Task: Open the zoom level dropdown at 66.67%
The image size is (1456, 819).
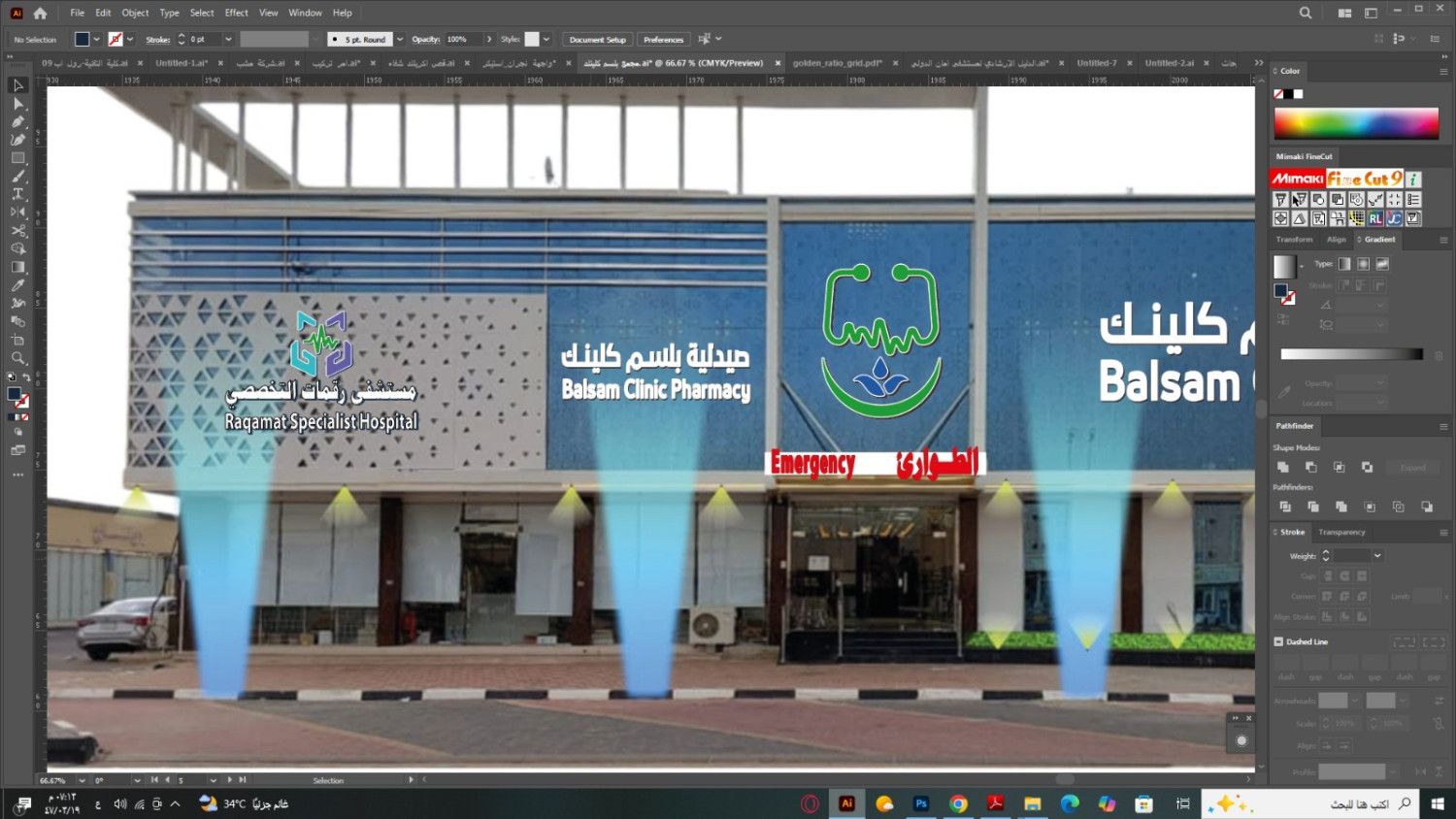Action: tap(82, 780)
